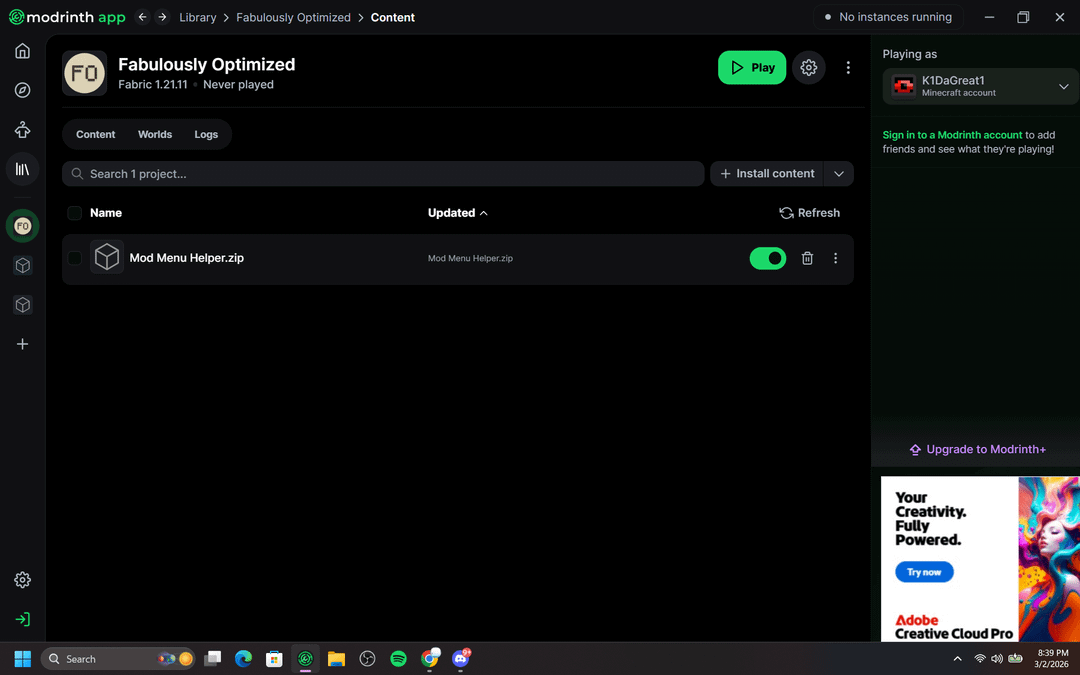1080x675 pixels.
Task: Check the Mod Menu Helper.zip checkbox
Action: tap(75, 258)
